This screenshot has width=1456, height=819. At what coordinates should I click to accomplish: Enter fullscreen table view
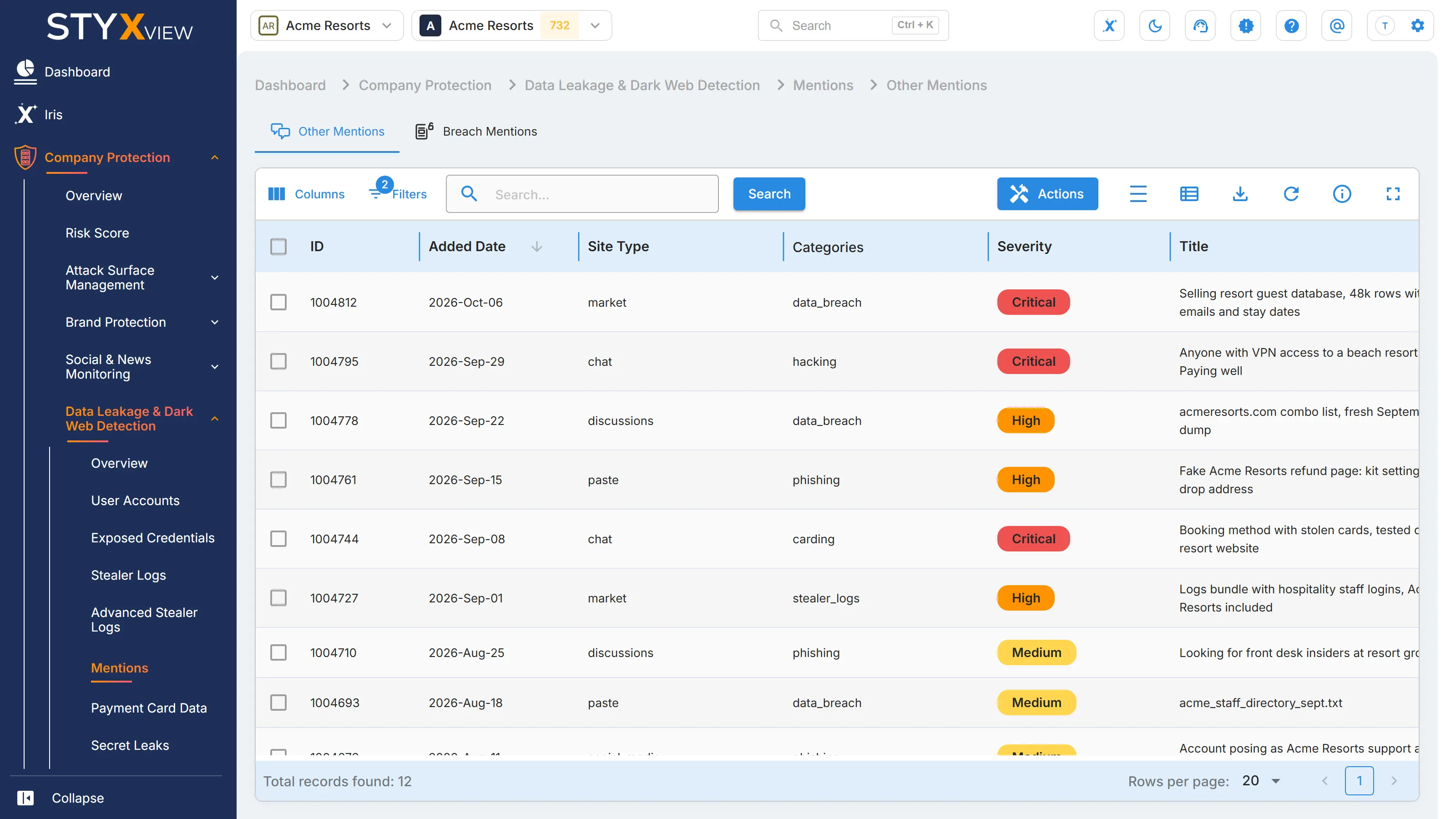[1393, 194]
